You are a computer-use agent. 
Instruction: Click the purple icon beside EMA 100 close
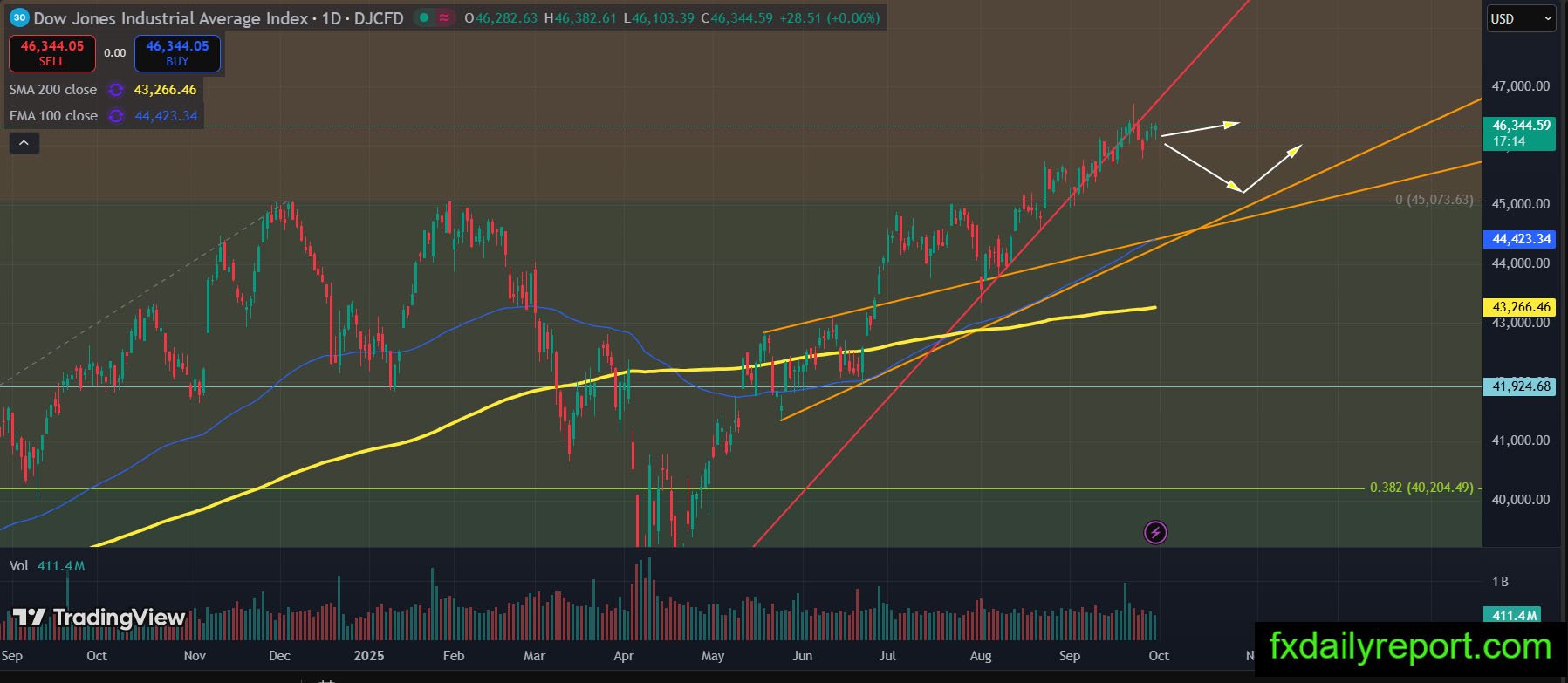116,116
